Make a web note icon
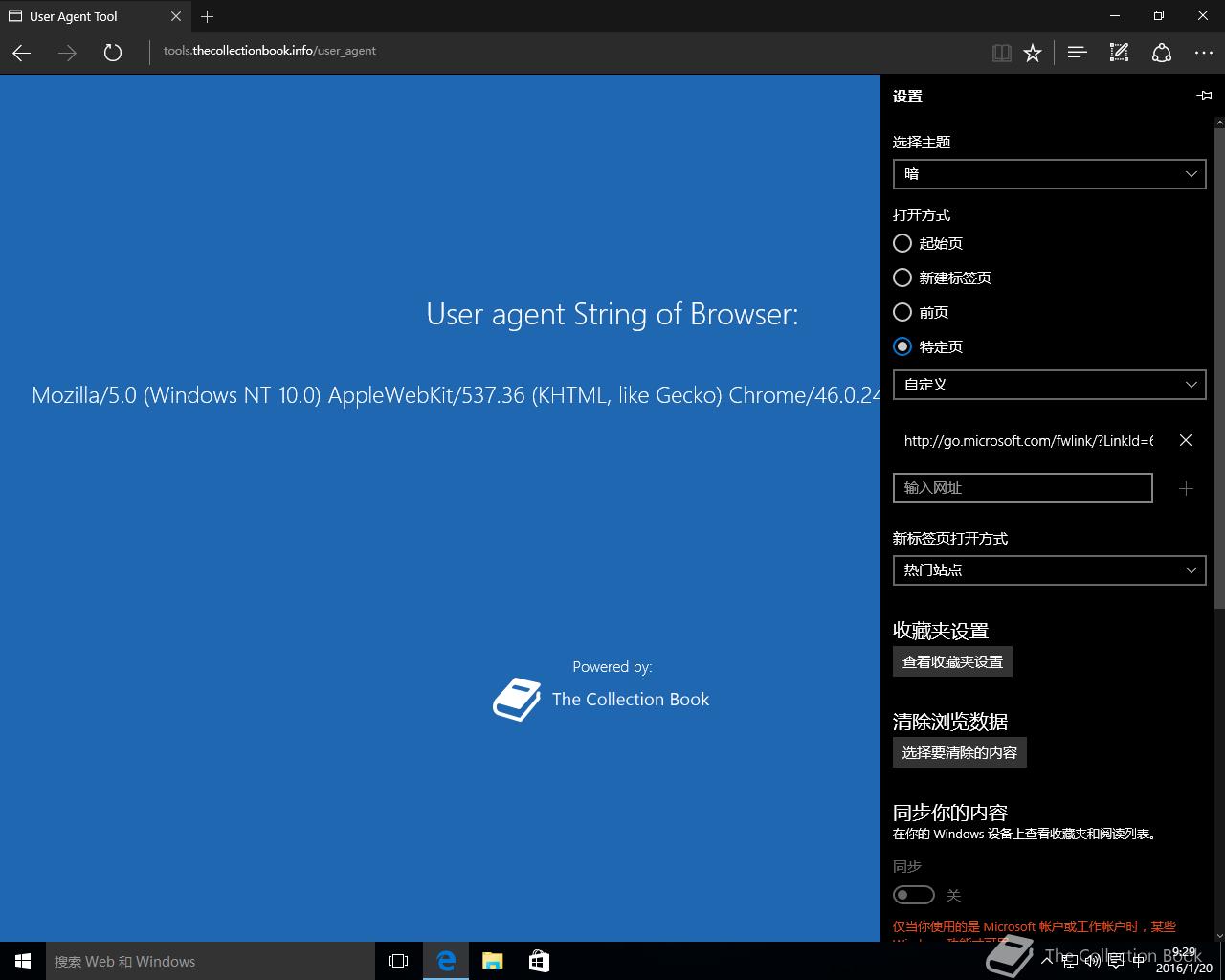The width and height of the screenshot is (1225, 980). (1119, 53)
